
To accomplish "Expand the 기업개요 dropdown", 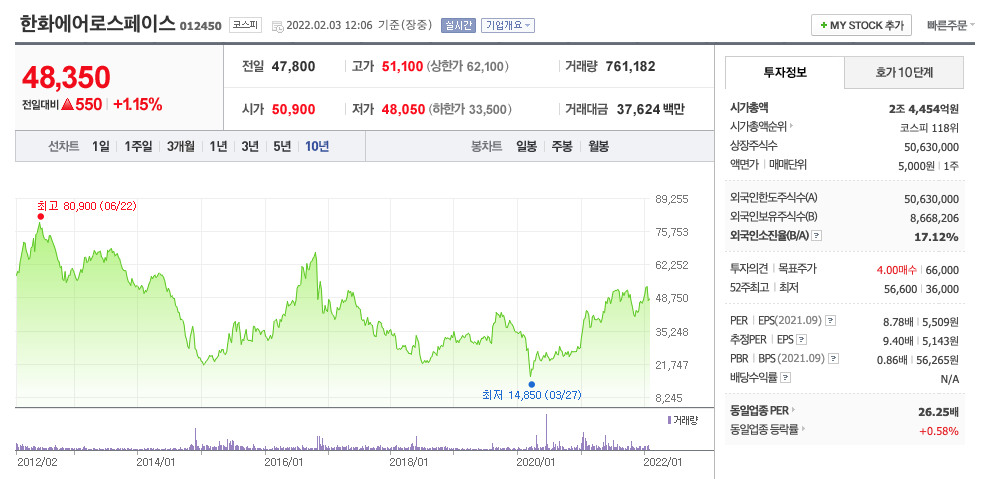I will pyautogui.click(x=508, y=25).
